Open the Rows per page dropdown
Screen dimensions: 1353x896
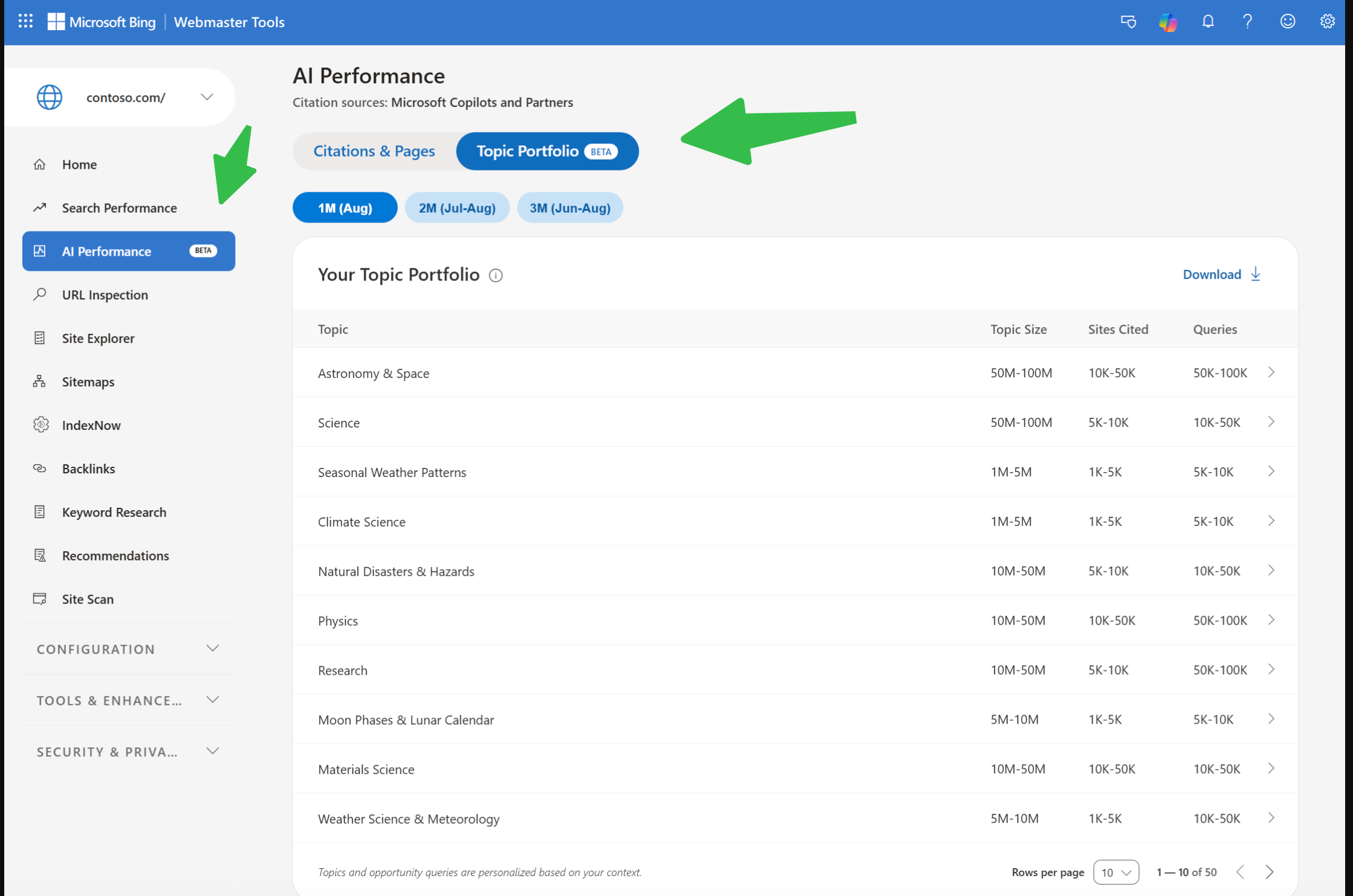point(1116,872)
